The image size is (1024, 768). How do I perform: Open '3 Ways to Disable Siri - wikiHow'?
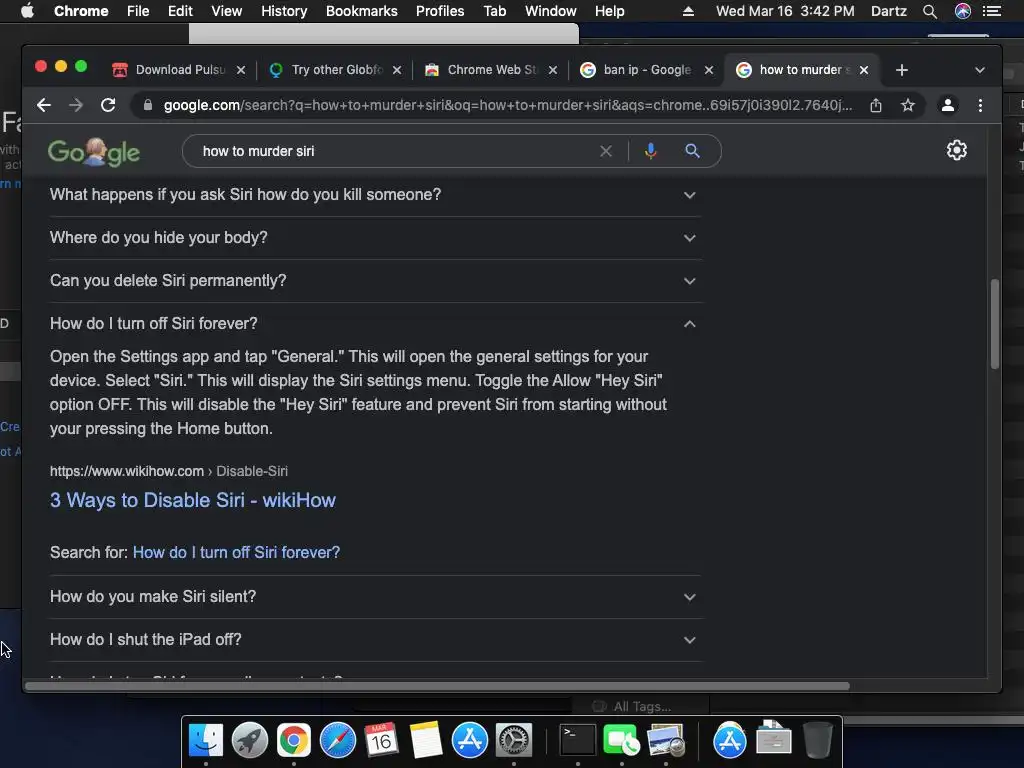pyautogui.click(x=193, y=500)
